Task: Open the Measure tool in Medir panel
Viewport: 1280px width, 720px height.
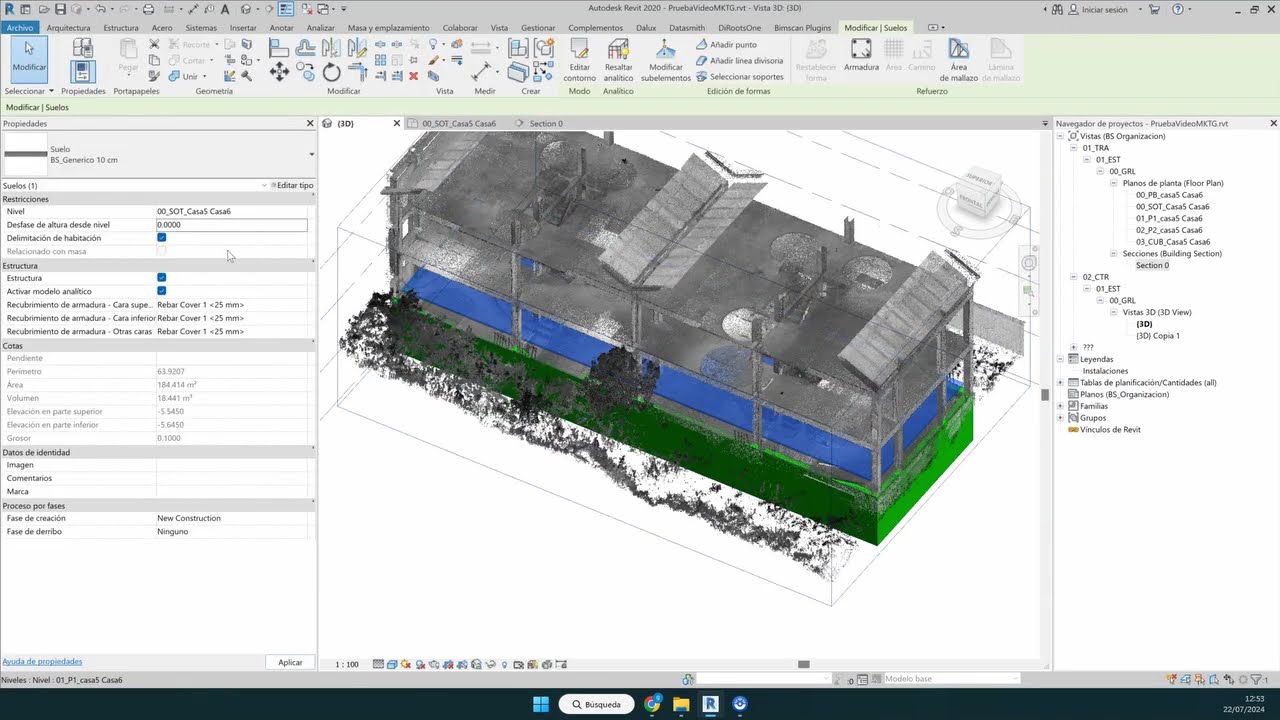Action: [x=482, y=72]
